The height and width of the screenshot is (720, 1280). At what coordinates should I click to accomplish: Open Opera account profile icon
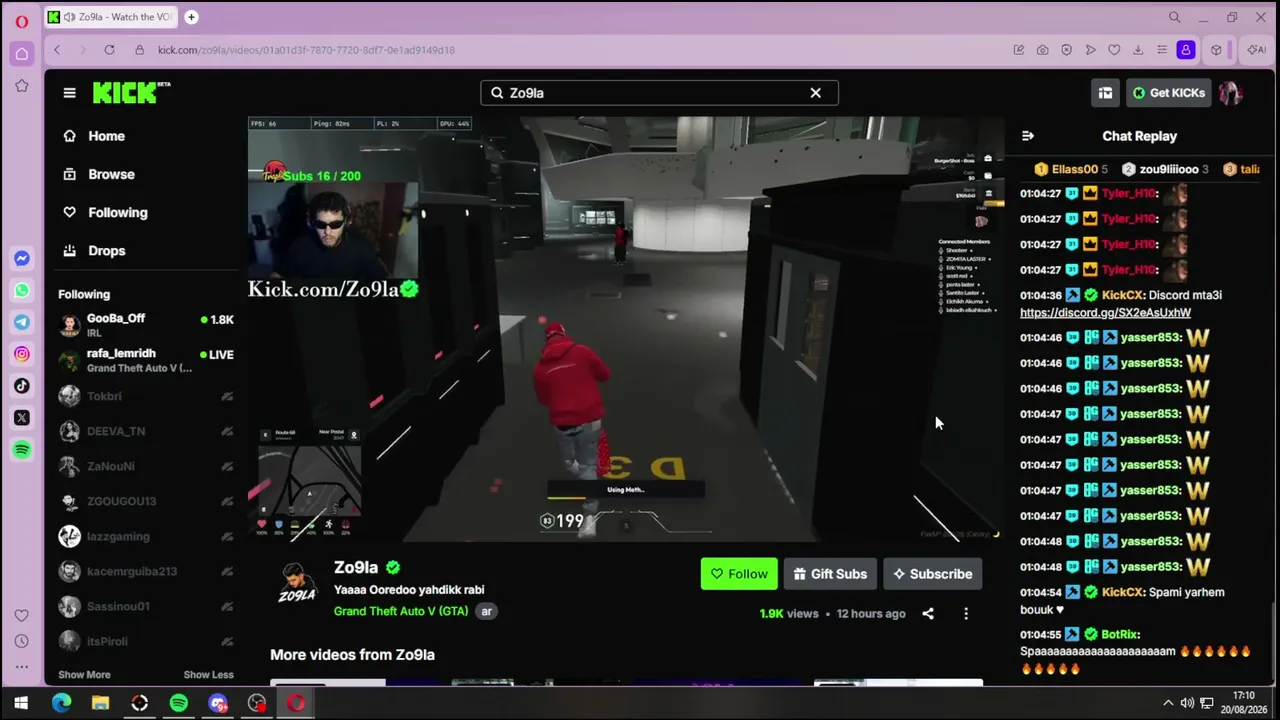pos(1186,50)
